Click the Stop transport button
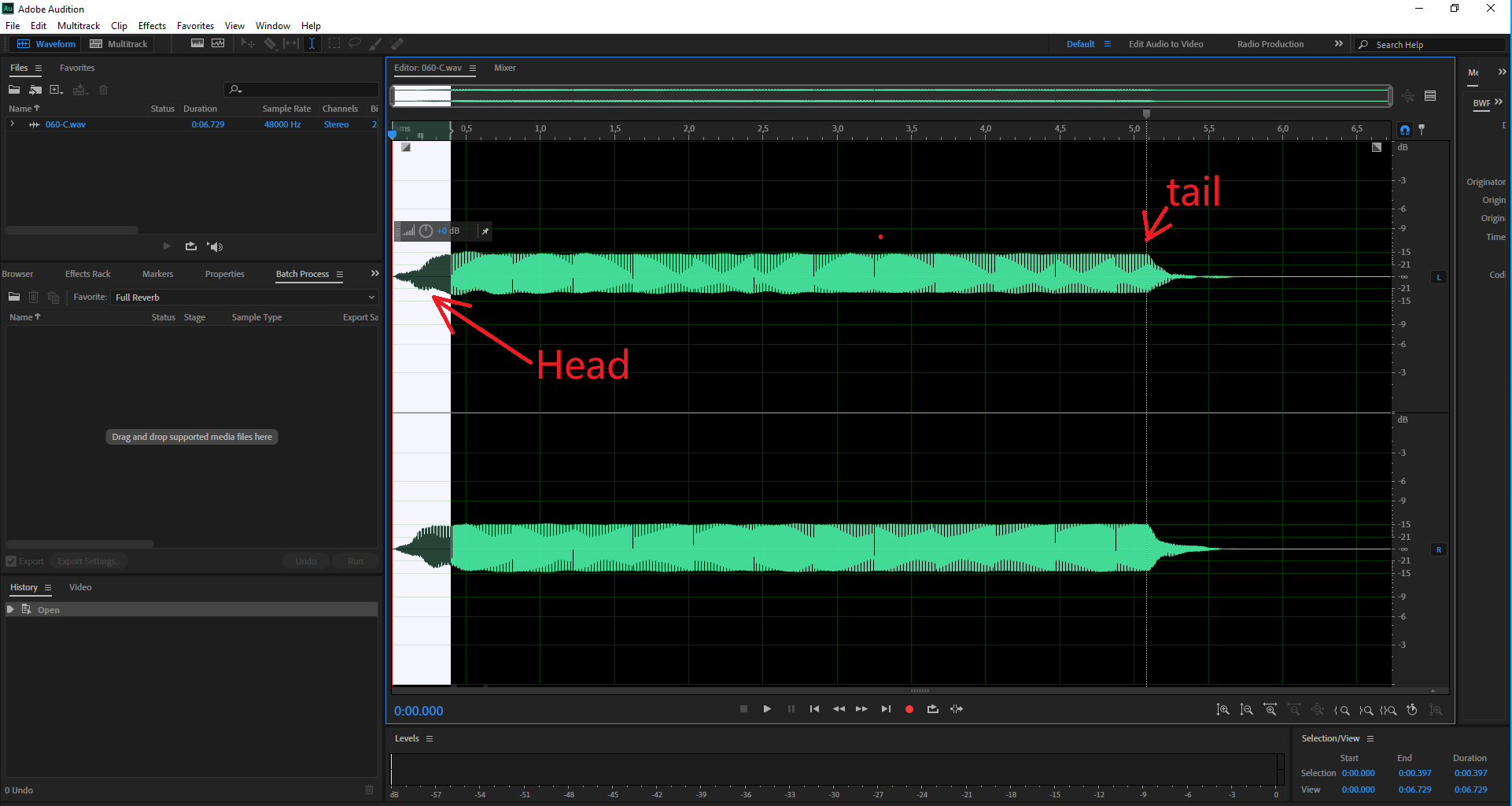This screenshot has height=806, width=1512. 743,709
